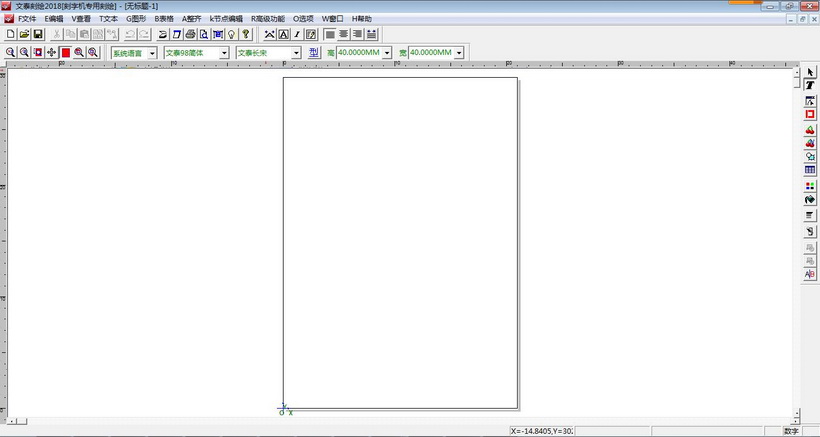The height and width of the screenshot is (437, 820).
Task: Open the F文件 menu
Action: [x=27, y=19]
